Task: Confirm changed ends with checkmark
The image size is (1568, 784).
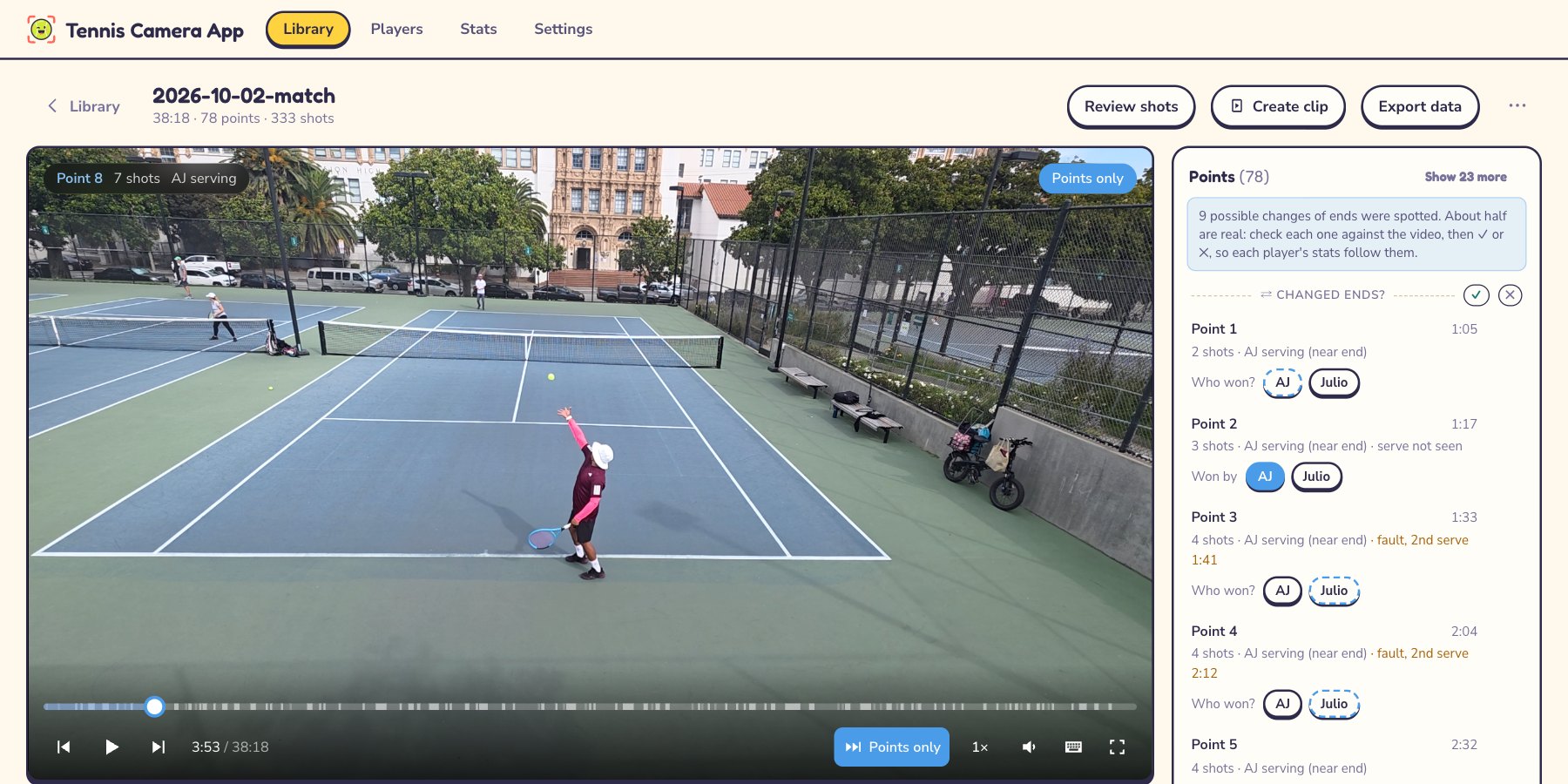Action: pos(1476,295)
